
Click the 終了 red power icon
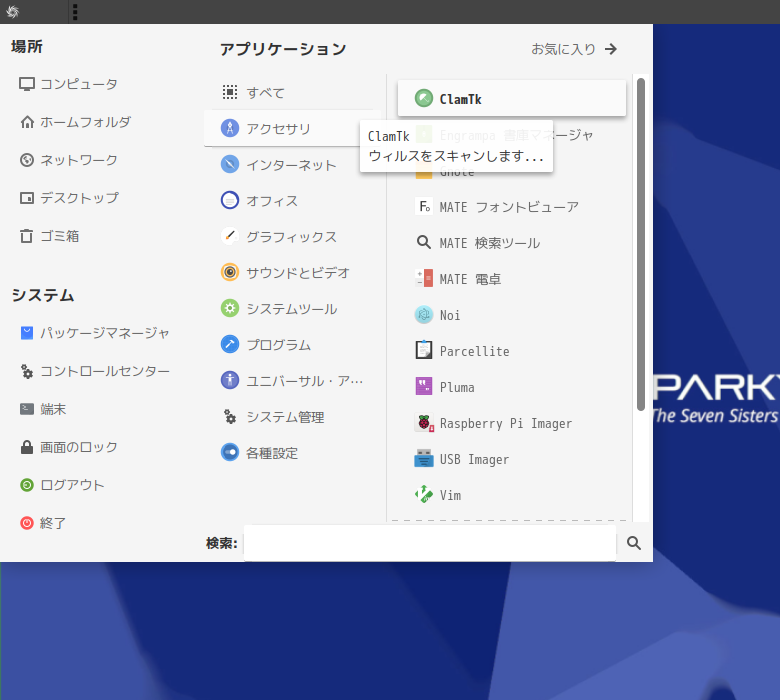point(27,523)
